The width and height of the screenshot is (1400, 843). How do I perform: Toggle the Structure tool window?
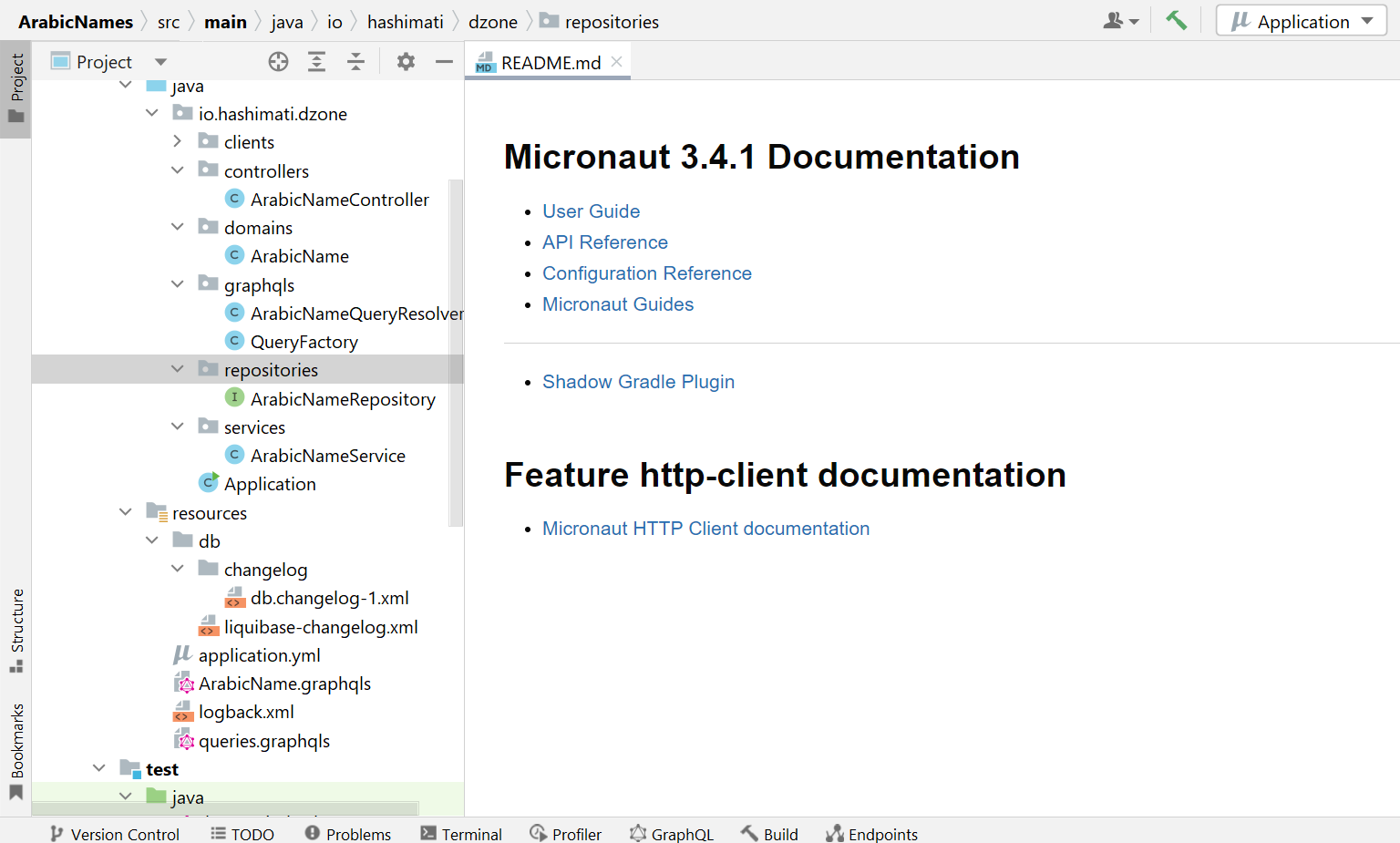point(16,631)
